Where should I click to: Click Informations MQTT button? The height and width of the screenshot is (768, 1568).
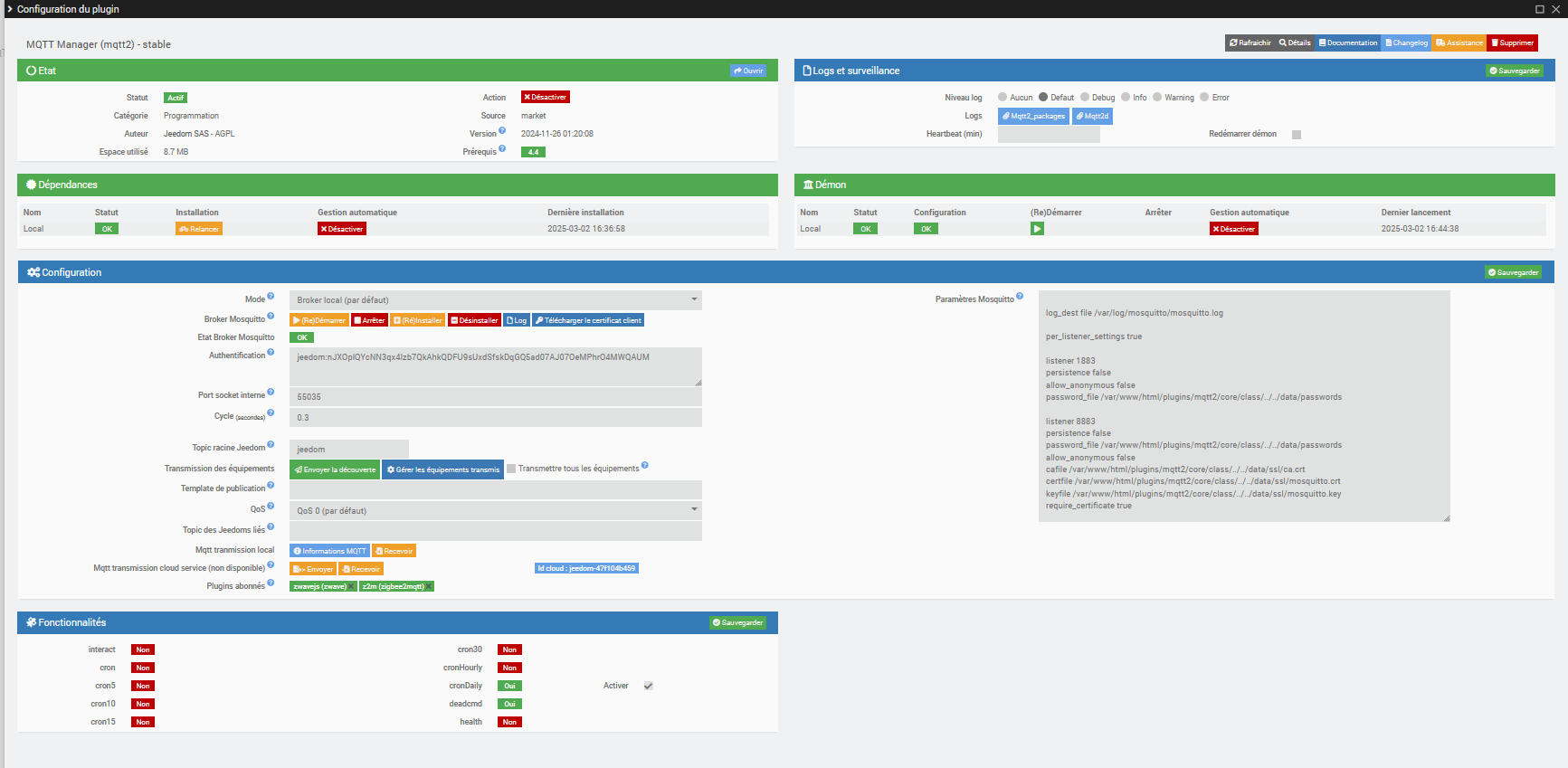pos(329,551)
